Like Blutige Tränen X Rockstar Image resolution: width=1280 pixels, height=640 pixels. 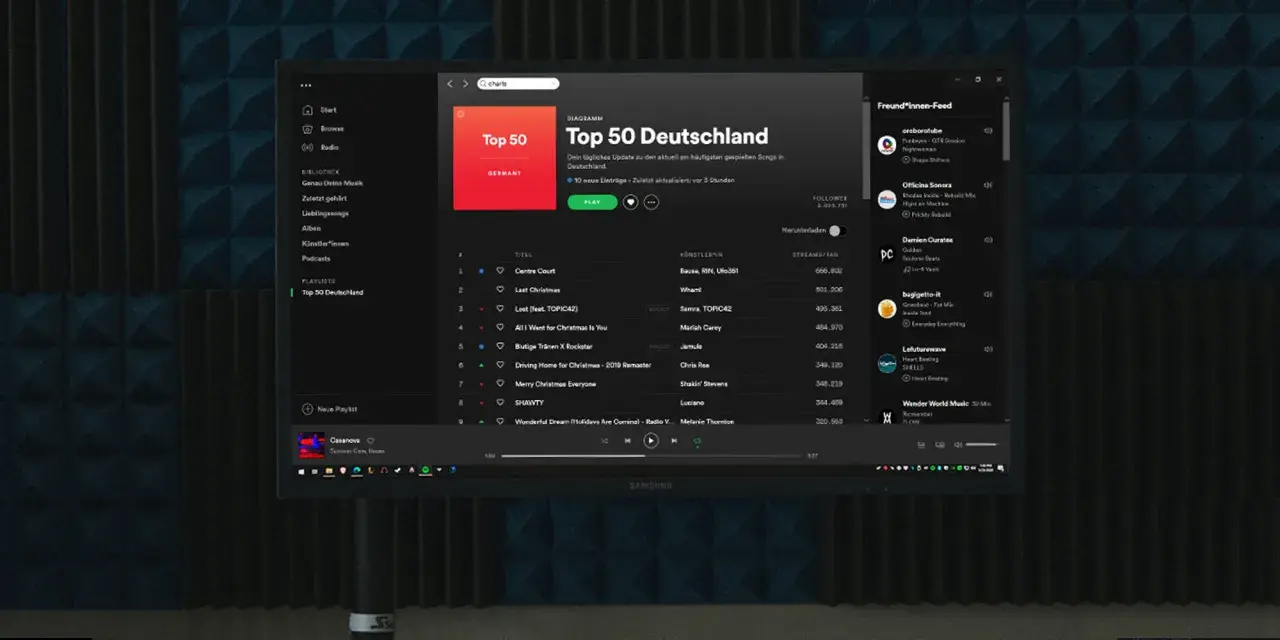pos(500,346)
